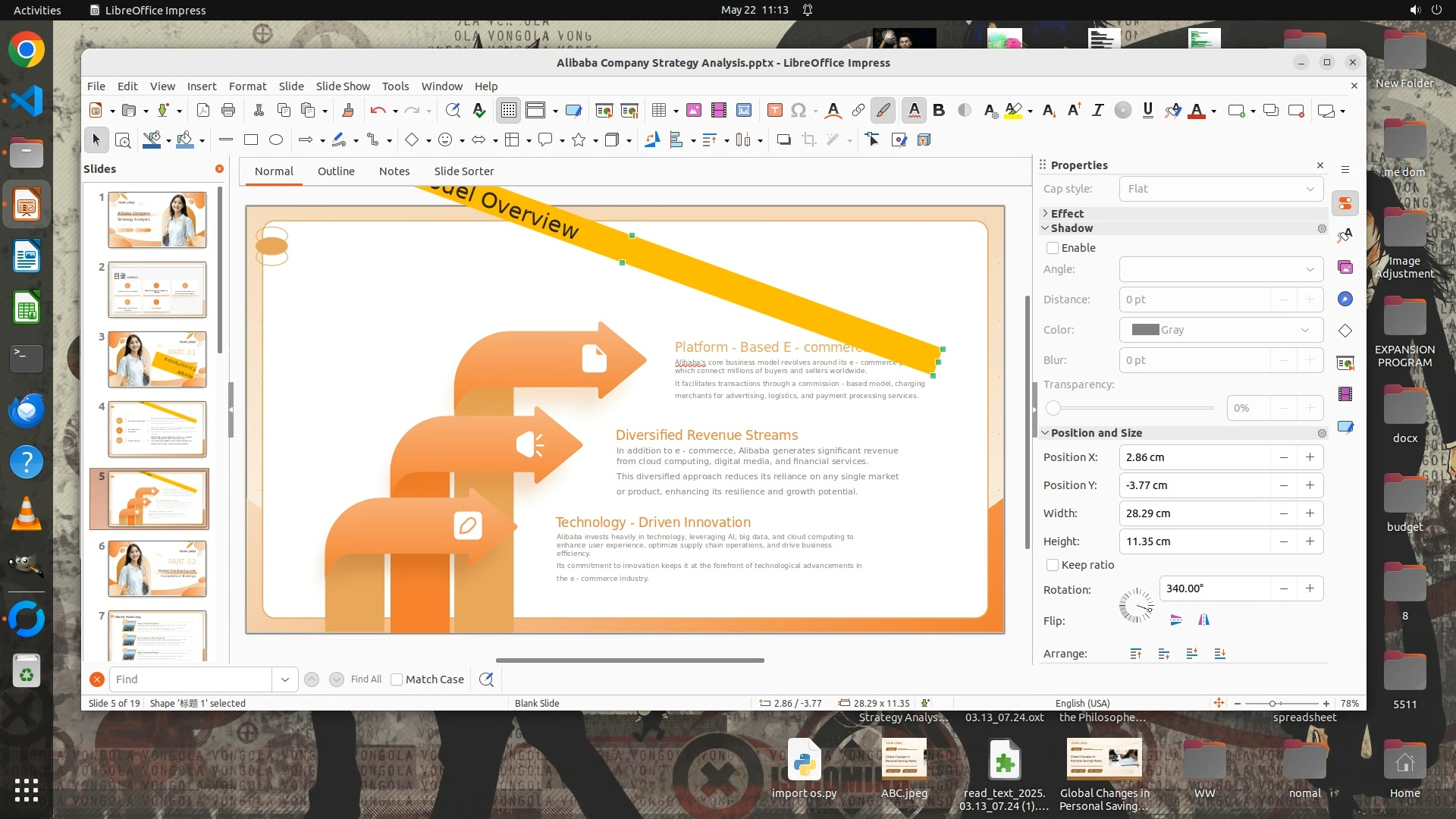Expand the Effect section
The image size is (1456, 819).
pos(1066,214)
